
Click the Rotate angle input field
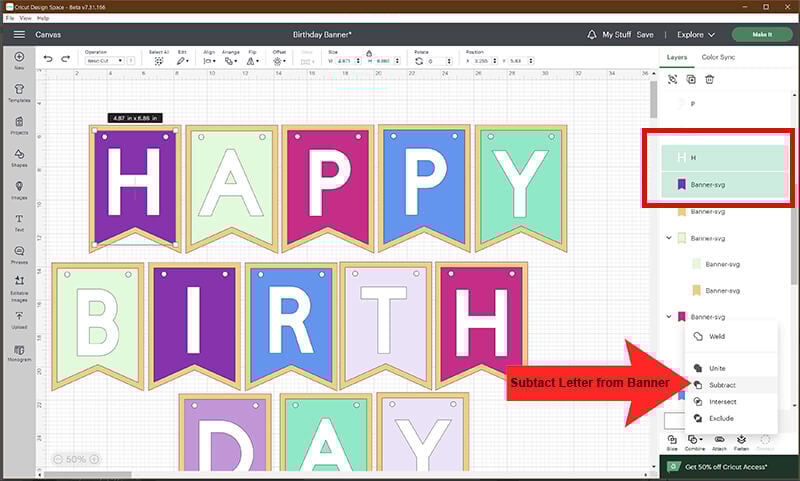tap(439, 61)
